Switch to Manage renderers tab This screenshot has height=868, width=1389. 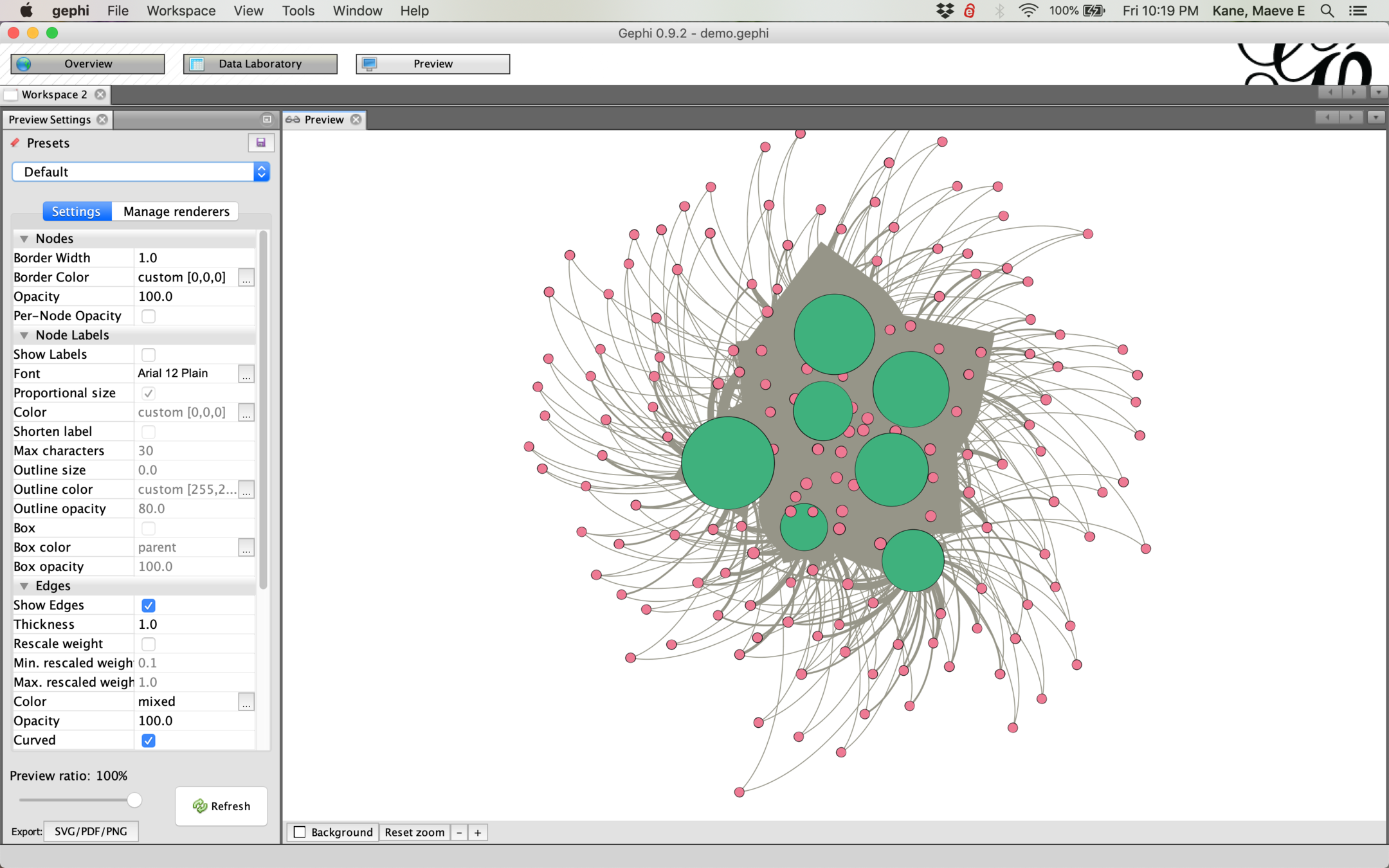coord(176,212)
